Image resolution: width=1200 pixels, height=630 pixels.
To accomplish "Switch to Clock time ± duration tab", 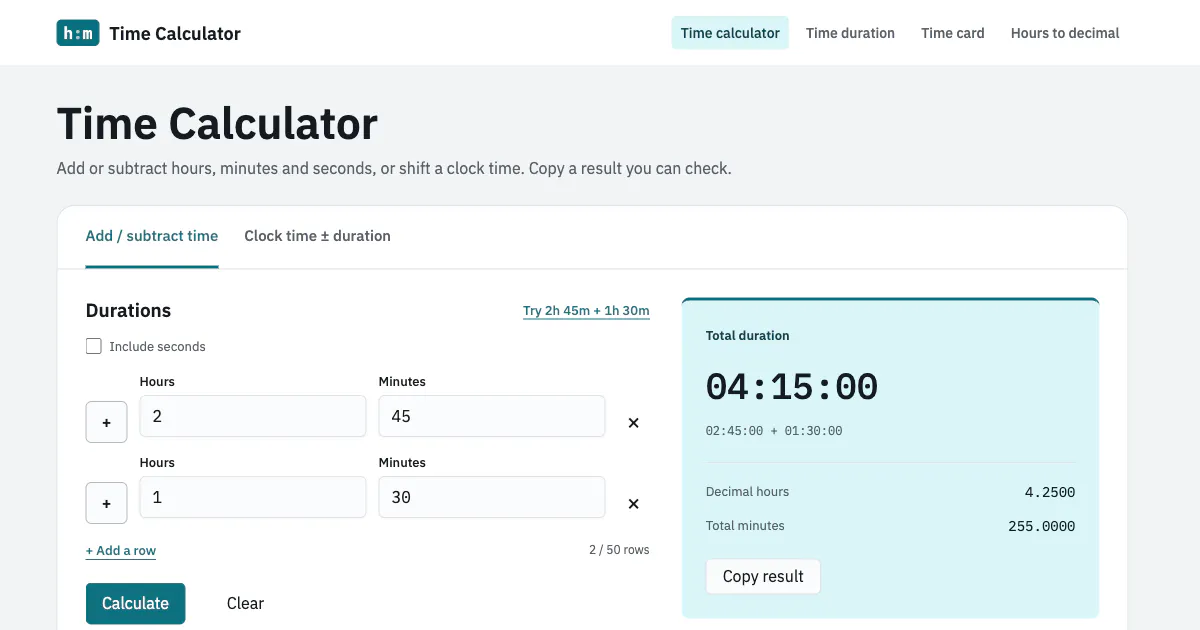I will point(317,236).
